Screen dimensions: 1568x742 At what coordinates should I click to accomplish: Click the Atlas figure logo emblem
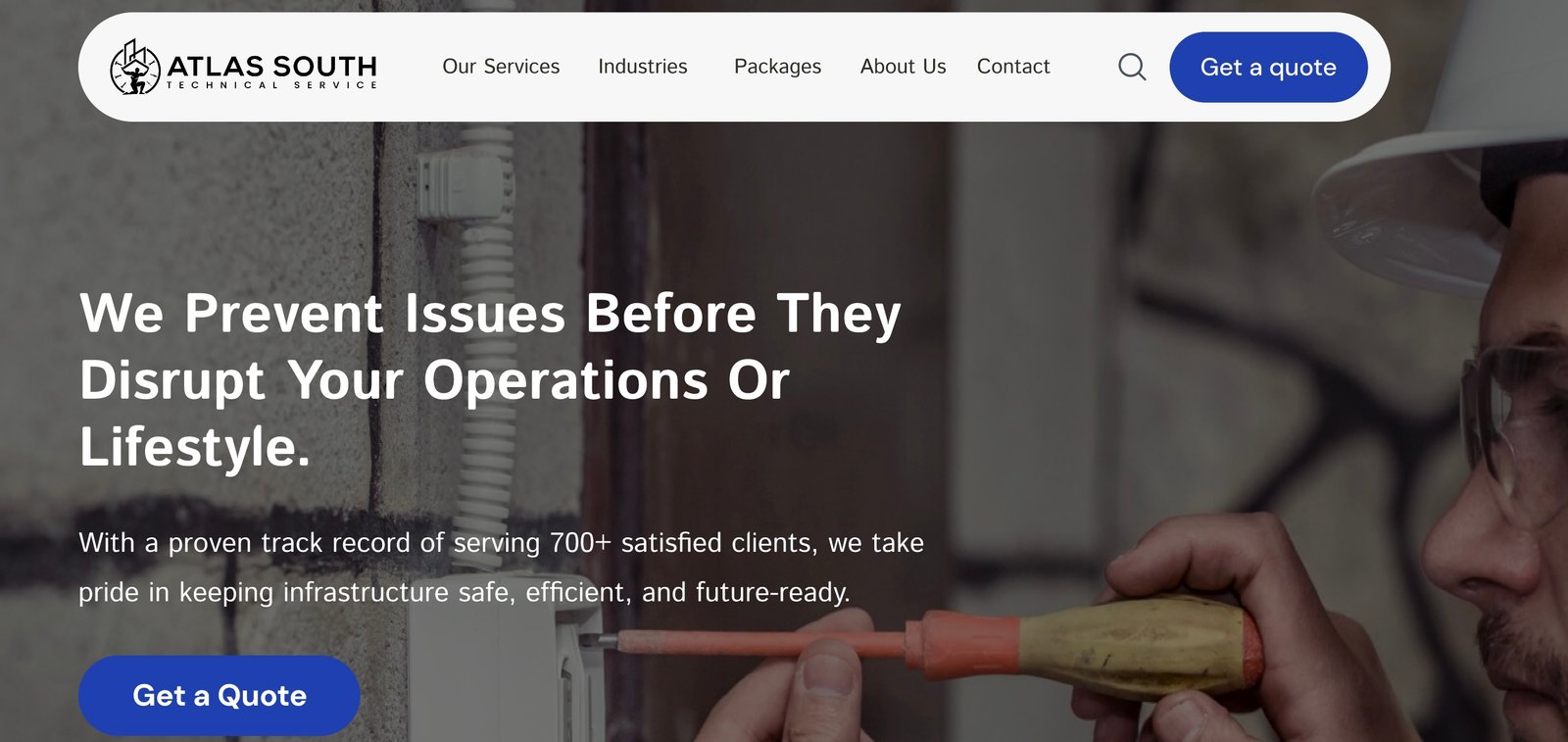pyautogui.click(x=135, y=67)
